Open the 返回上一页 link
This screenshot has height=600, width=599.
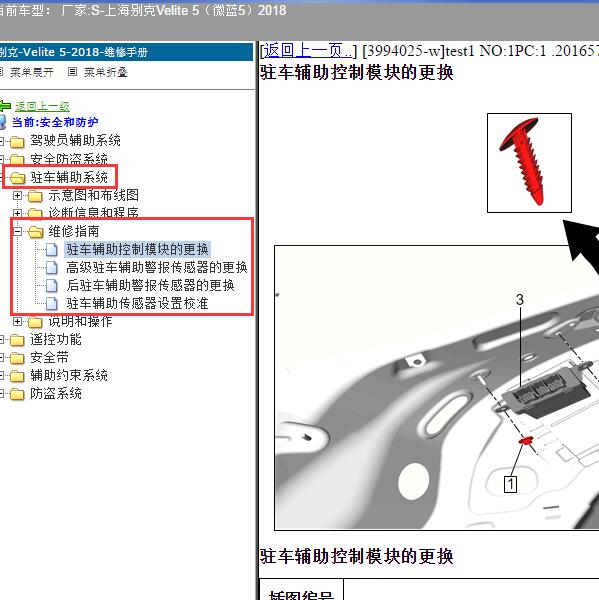[308, 51]
